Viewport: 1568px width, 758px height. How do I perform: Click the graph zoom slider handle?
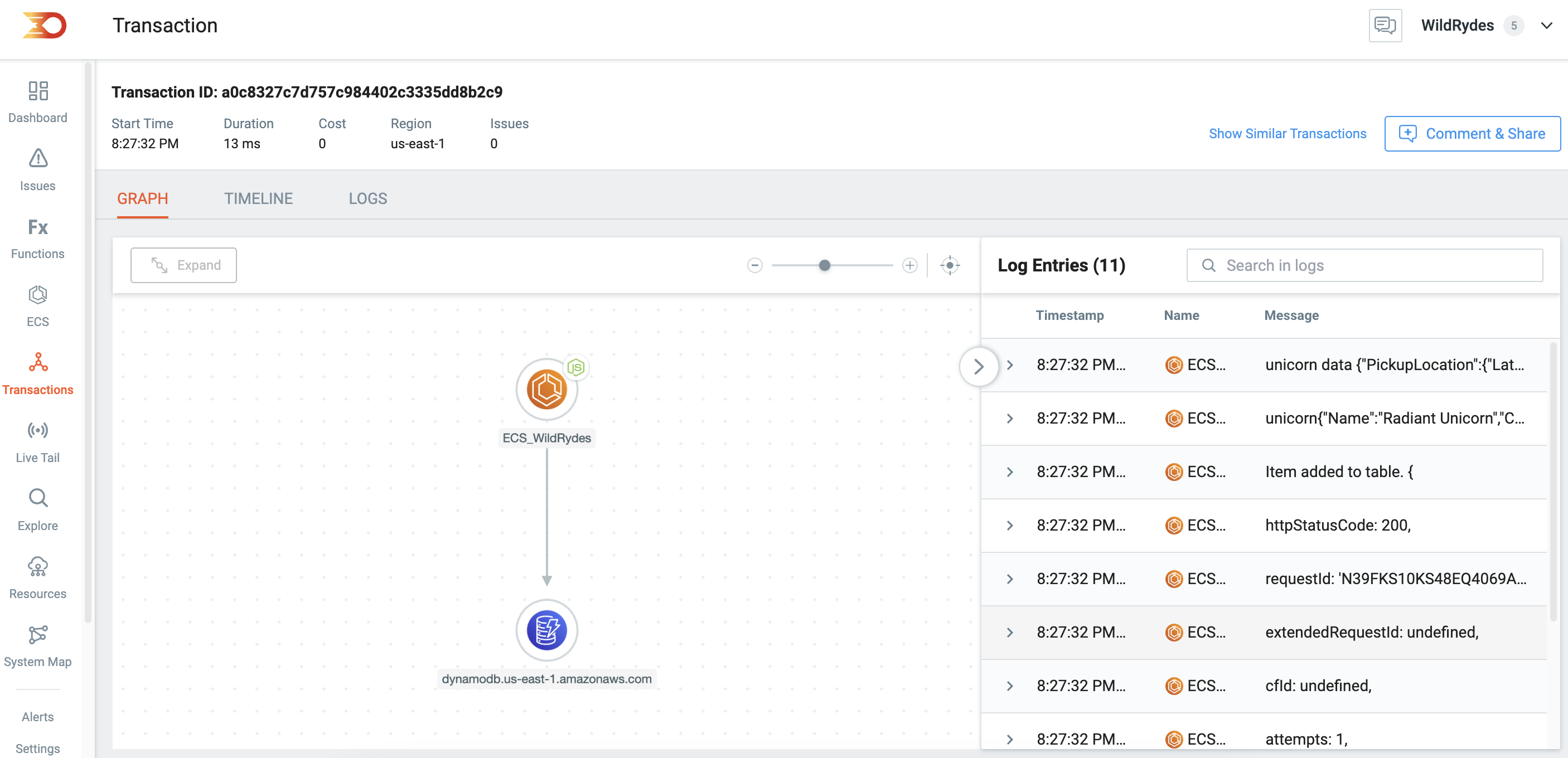pos(824,265)
